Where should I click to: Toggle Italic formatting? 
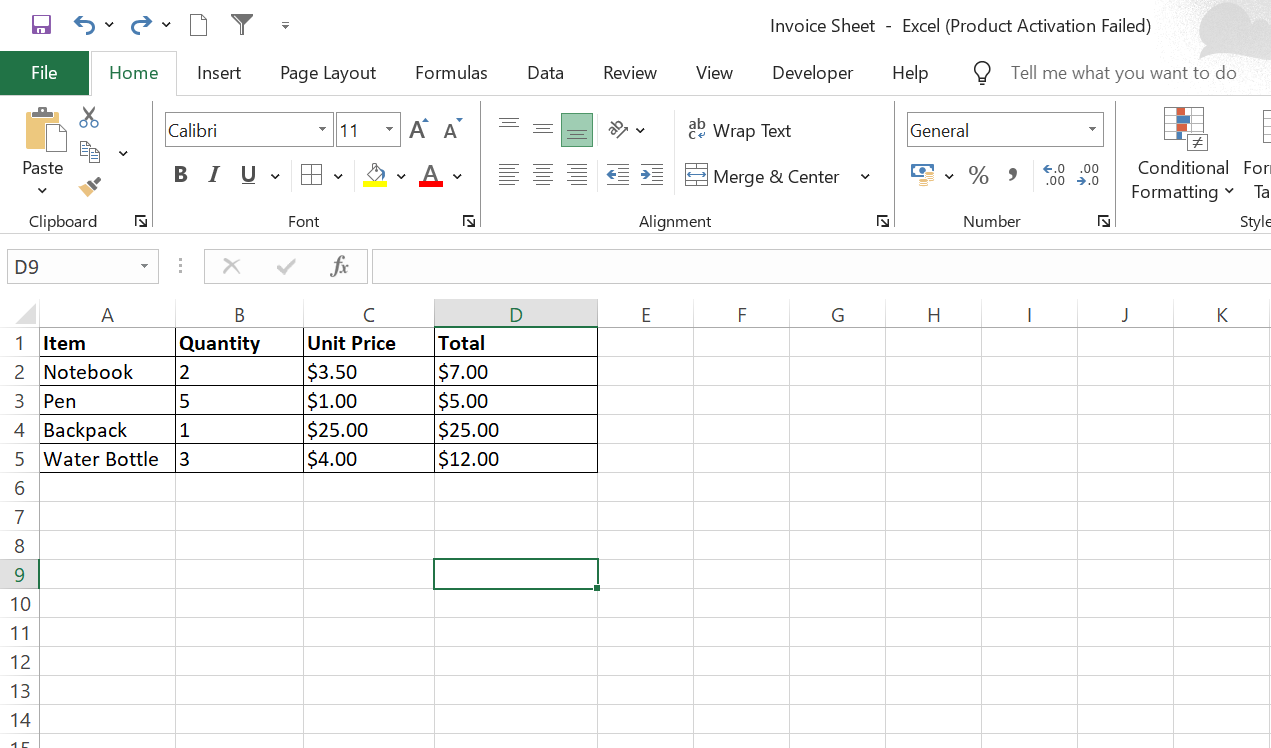(213, 176)
